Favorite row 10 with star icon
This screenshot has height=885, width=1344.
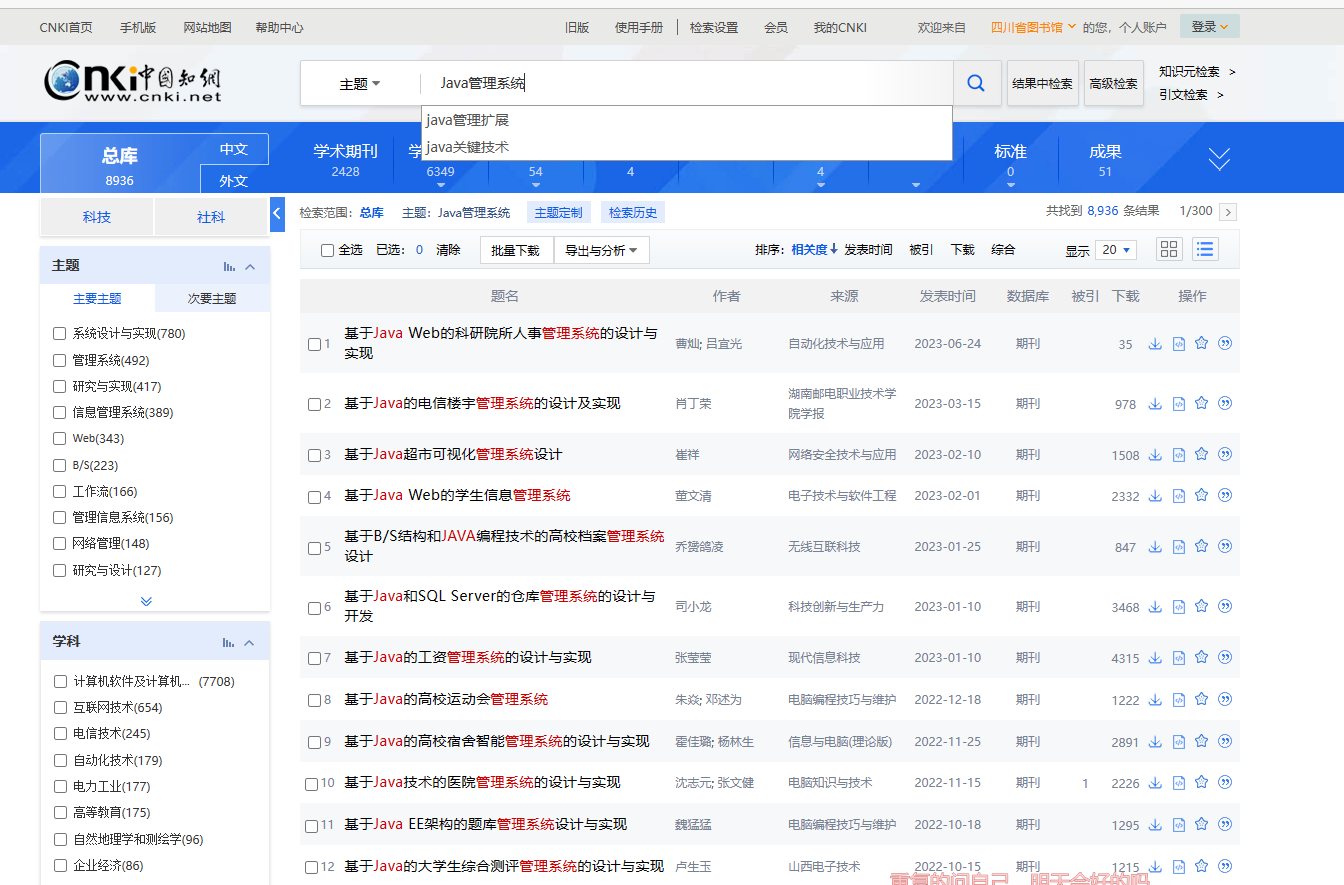point(1201,782)
